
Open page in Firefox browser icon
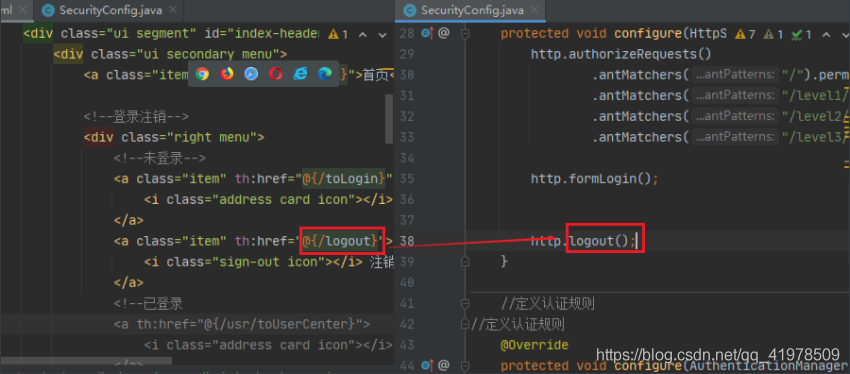coord(227,74)
